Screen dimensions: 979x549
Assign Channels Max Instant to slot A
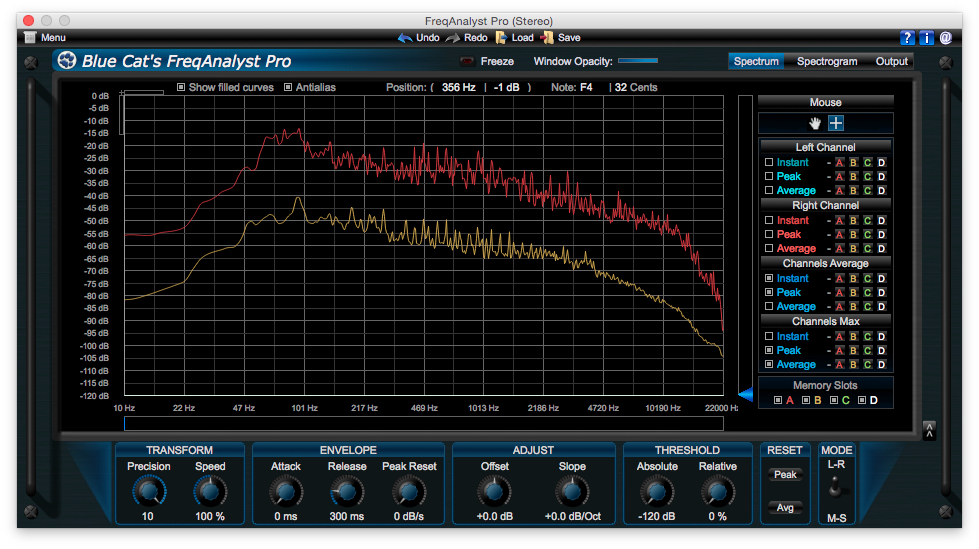tap(839, 337)
